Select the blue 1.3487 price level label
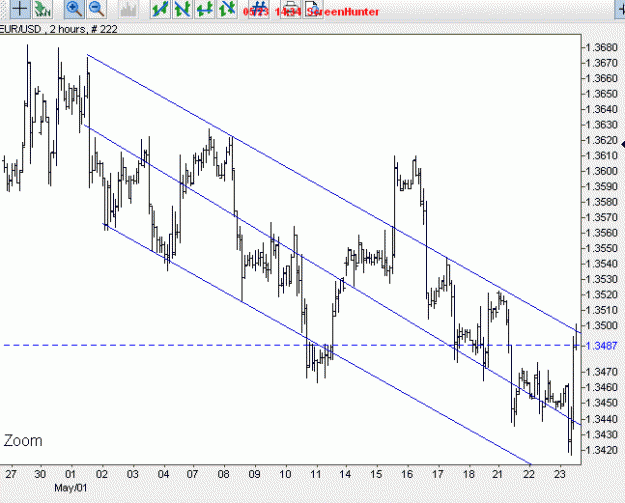625x503 pixels. [602, 346]
